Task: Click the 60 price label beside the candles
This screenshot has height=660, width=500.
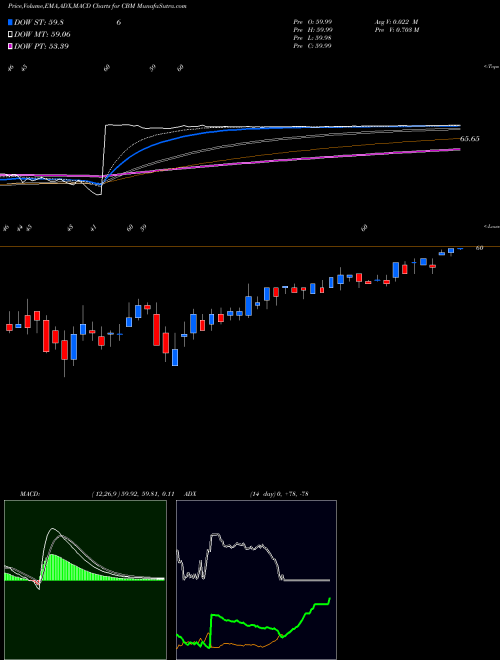Action: 479,248
